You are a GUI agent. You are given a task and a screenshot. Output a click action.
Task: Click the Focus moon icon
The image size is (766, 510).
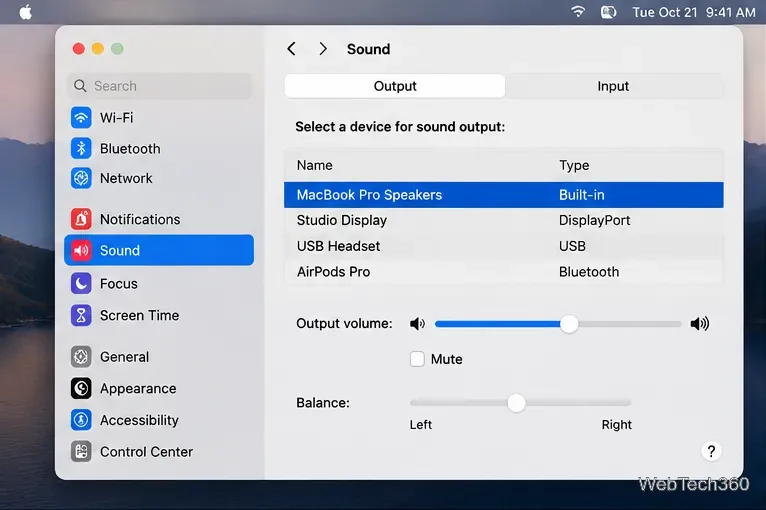coord(81,283)
